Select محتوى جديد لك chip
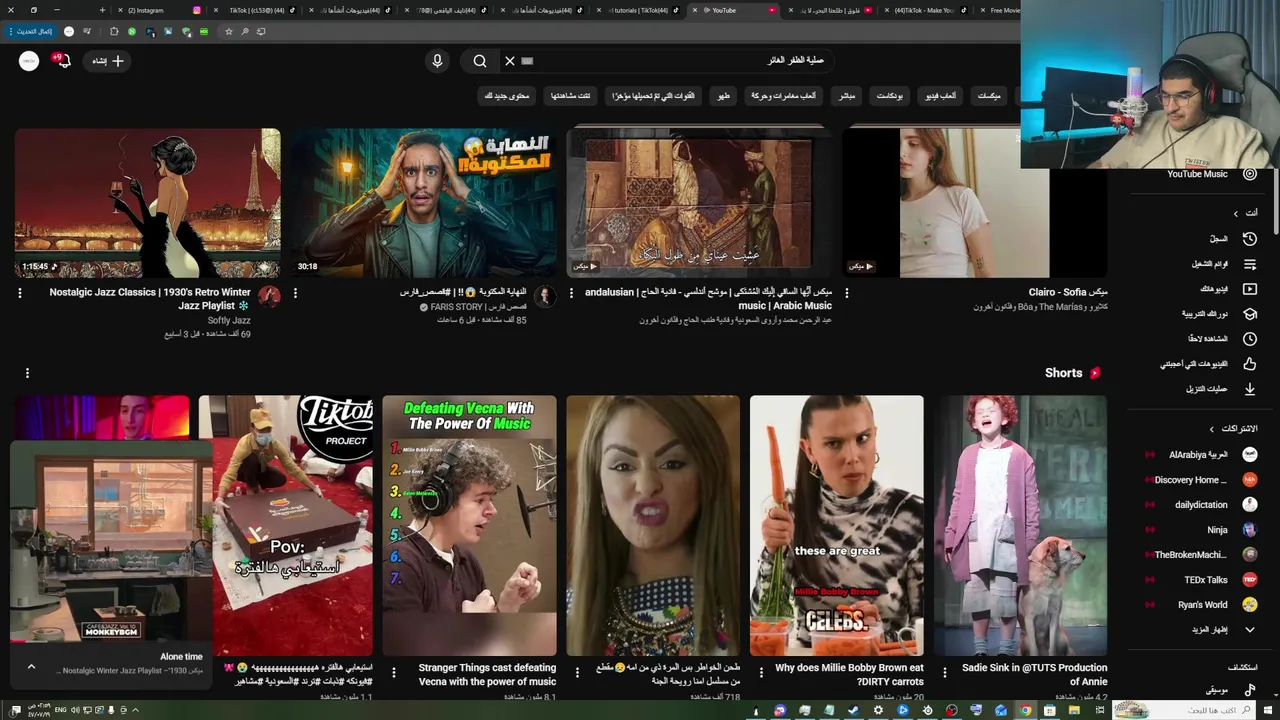 (x=507, y=96)
